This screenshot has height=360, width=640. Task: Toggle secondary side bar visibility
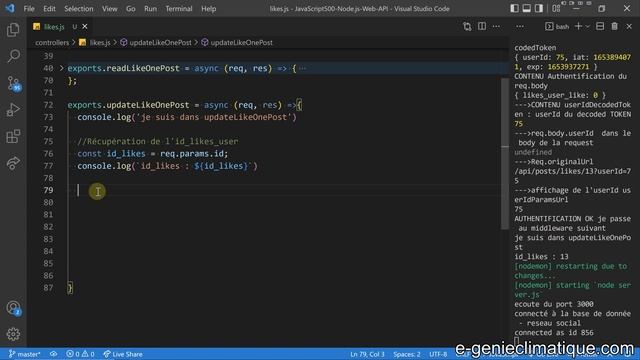[539, 8]
